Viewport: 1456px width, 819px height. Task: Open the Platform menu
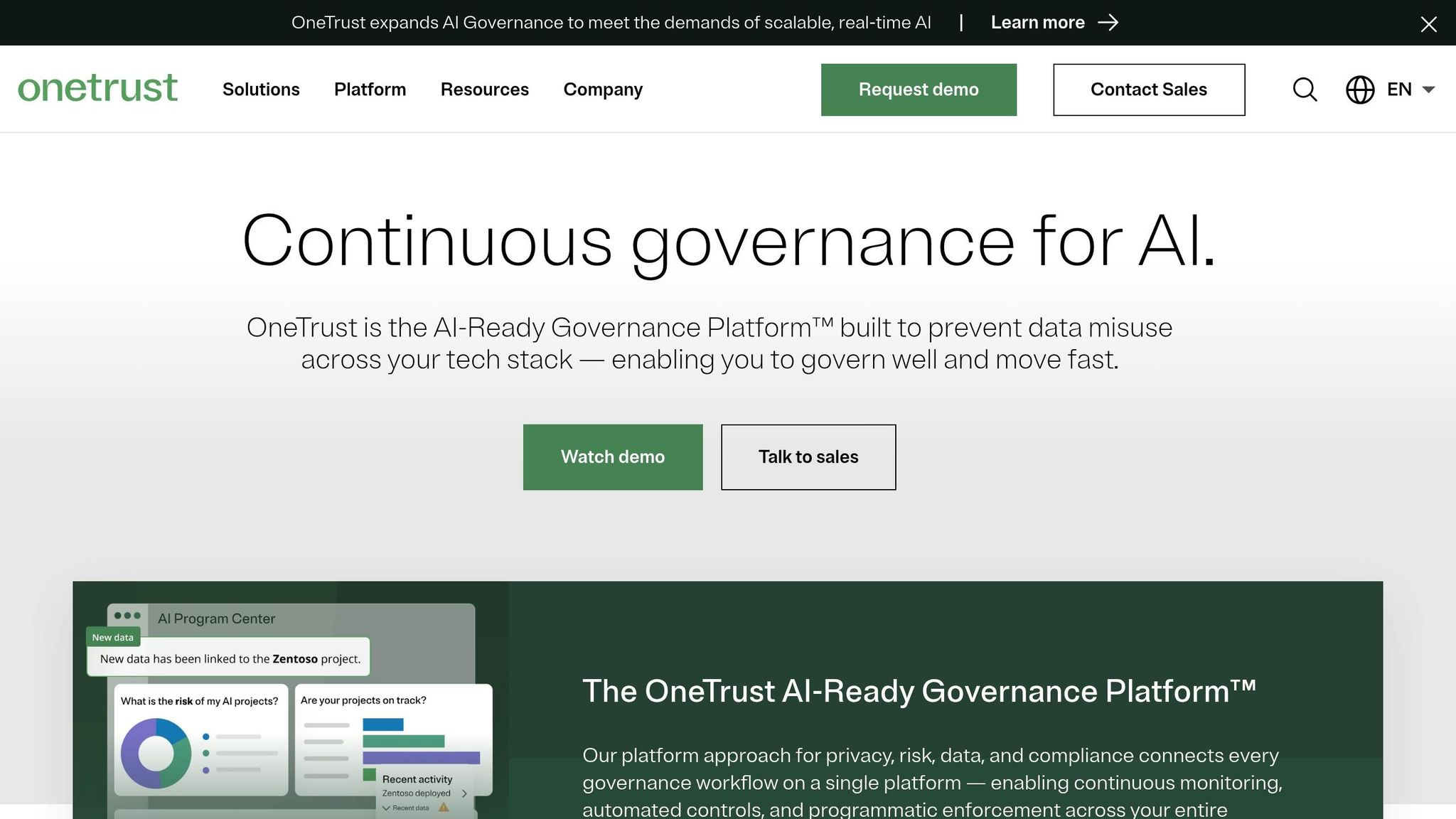370,90
